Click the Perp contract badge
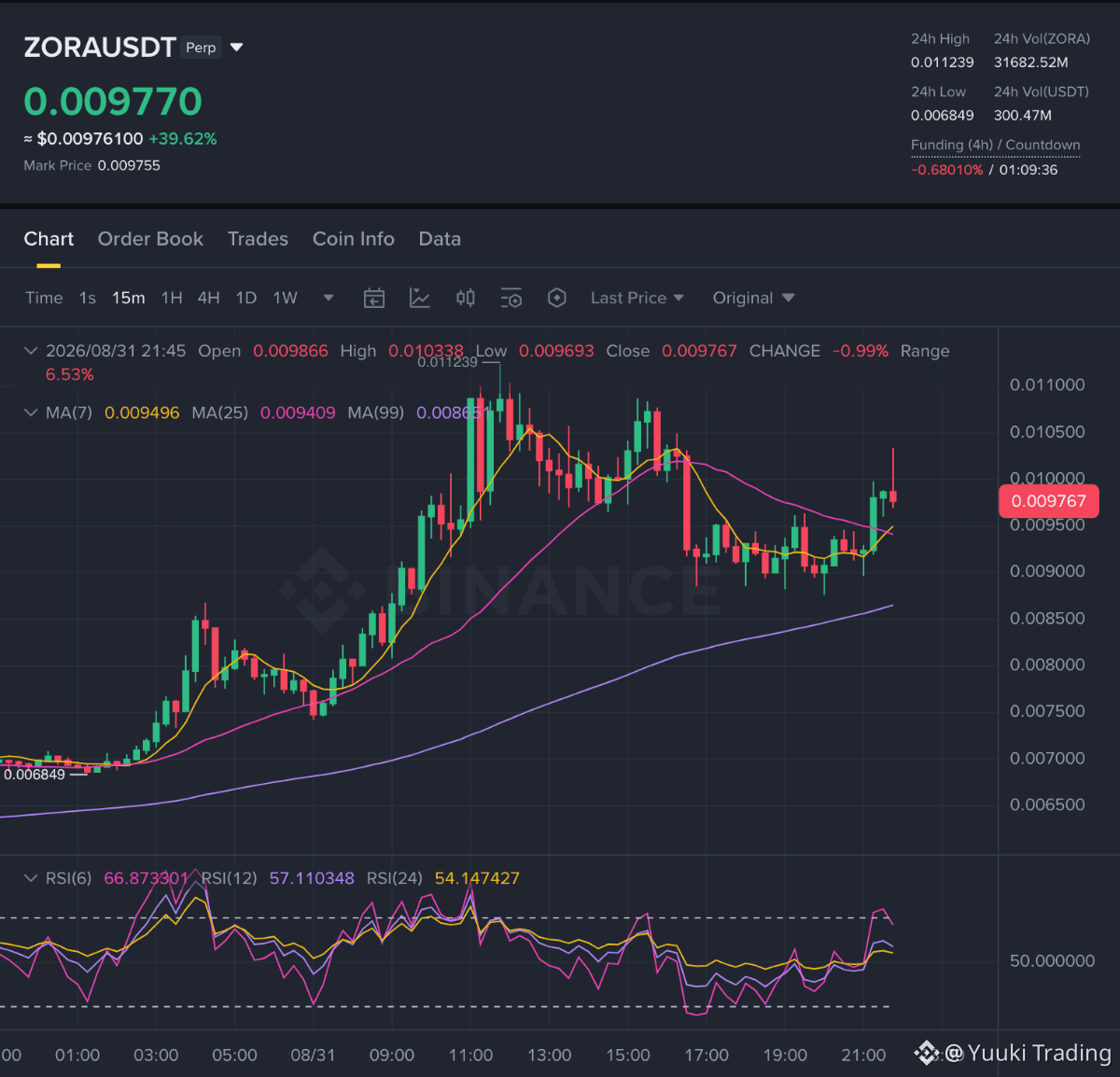 point(201,48)
